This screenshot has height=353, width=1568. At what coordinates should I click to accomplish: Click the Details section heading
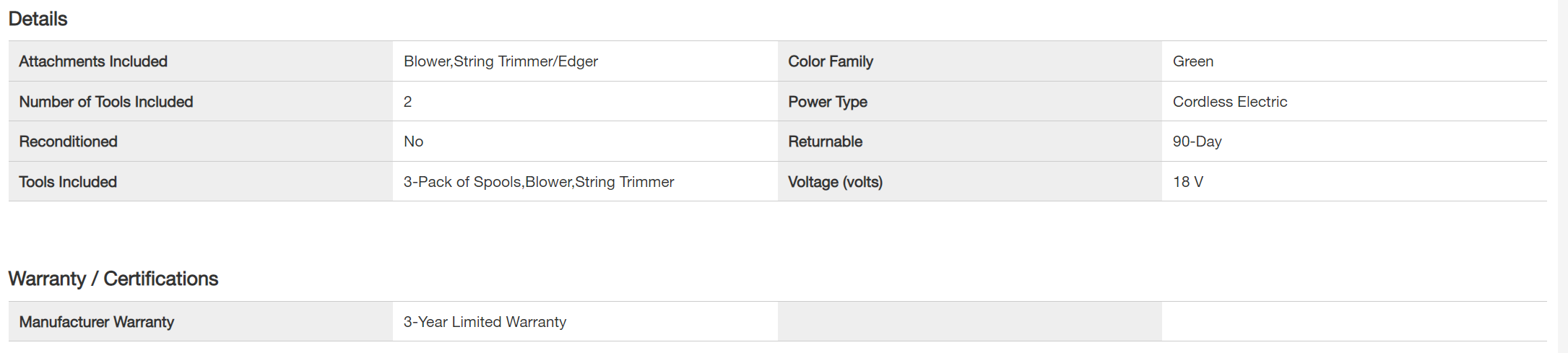tap(38, 19)
